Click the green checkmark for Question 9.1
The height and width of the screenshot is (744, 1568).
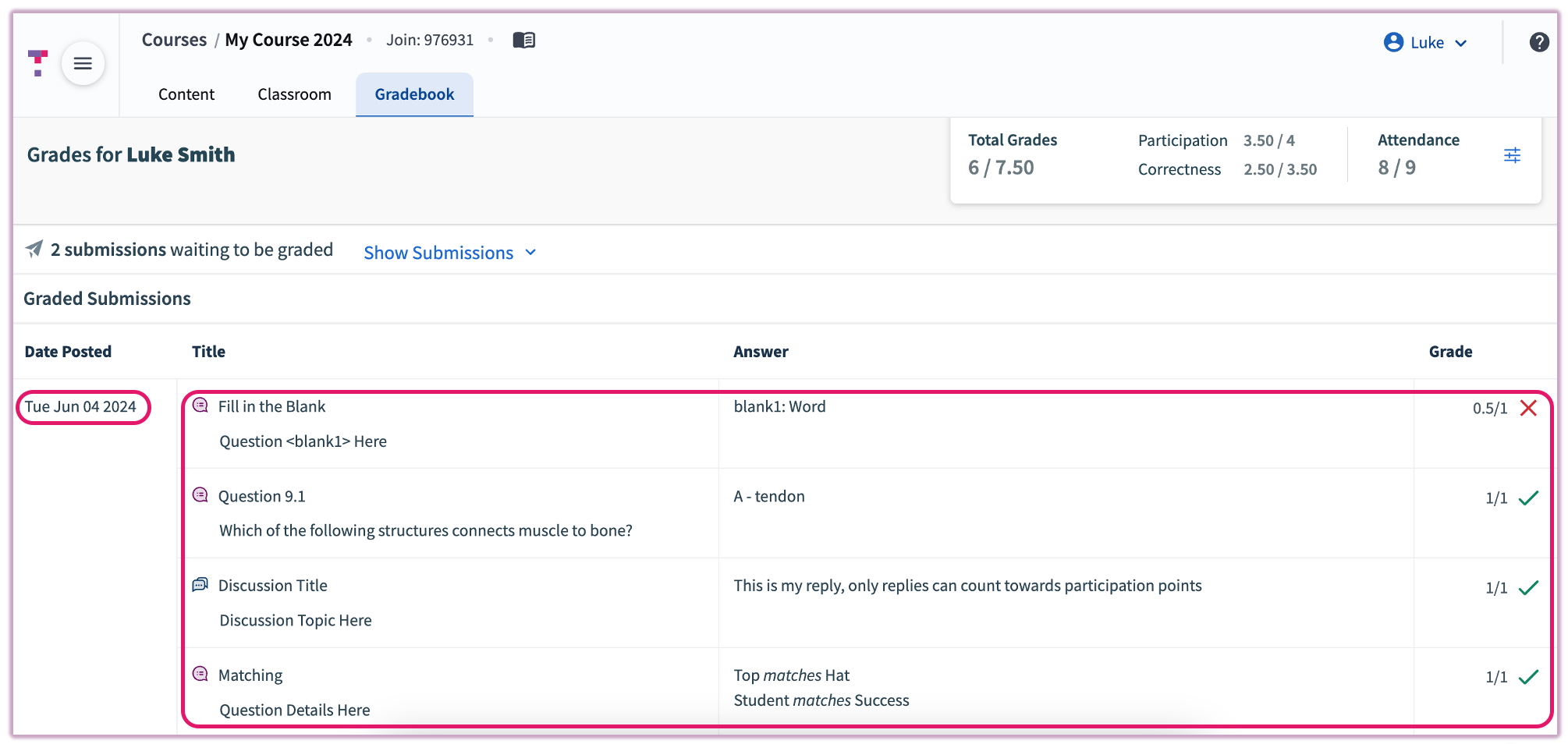pyautogui.click(x=1528, y=498)
